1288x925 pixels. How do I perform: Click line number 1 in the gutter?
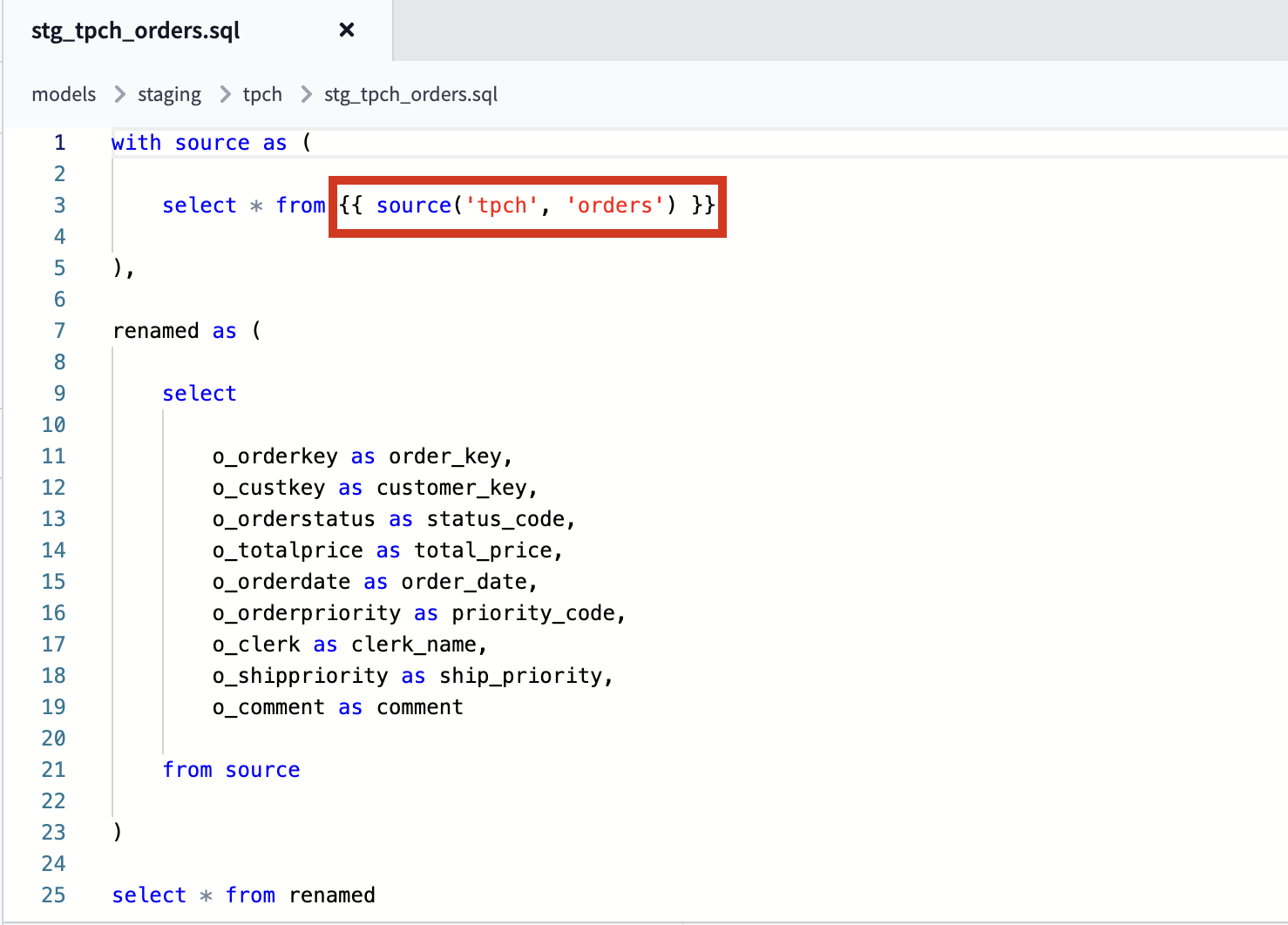pos(59,142)
